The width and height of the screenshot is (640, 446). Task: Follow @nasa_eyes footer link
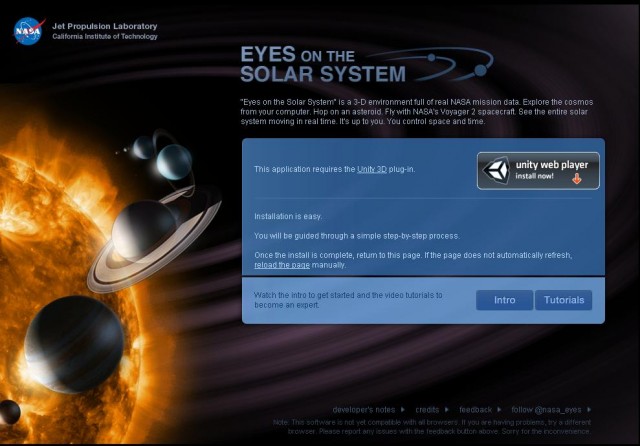[x=546, y=409]
